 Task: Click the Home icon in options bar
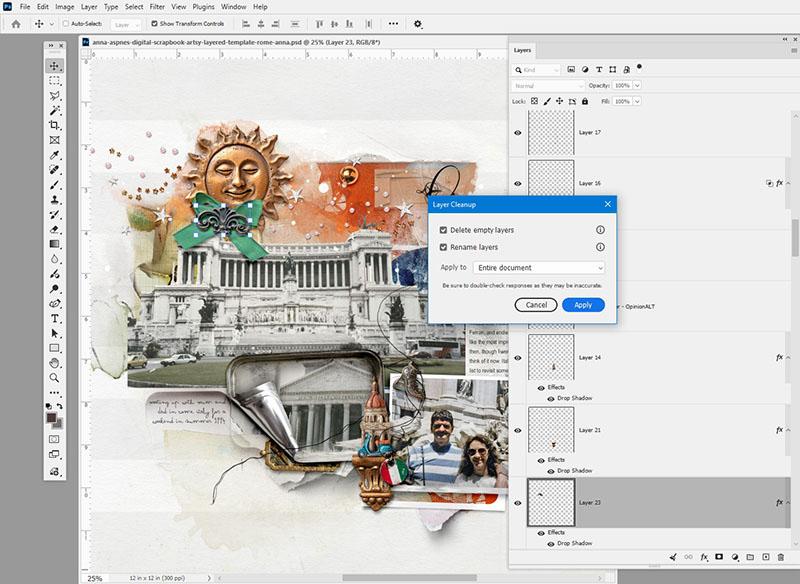point(16,23)
